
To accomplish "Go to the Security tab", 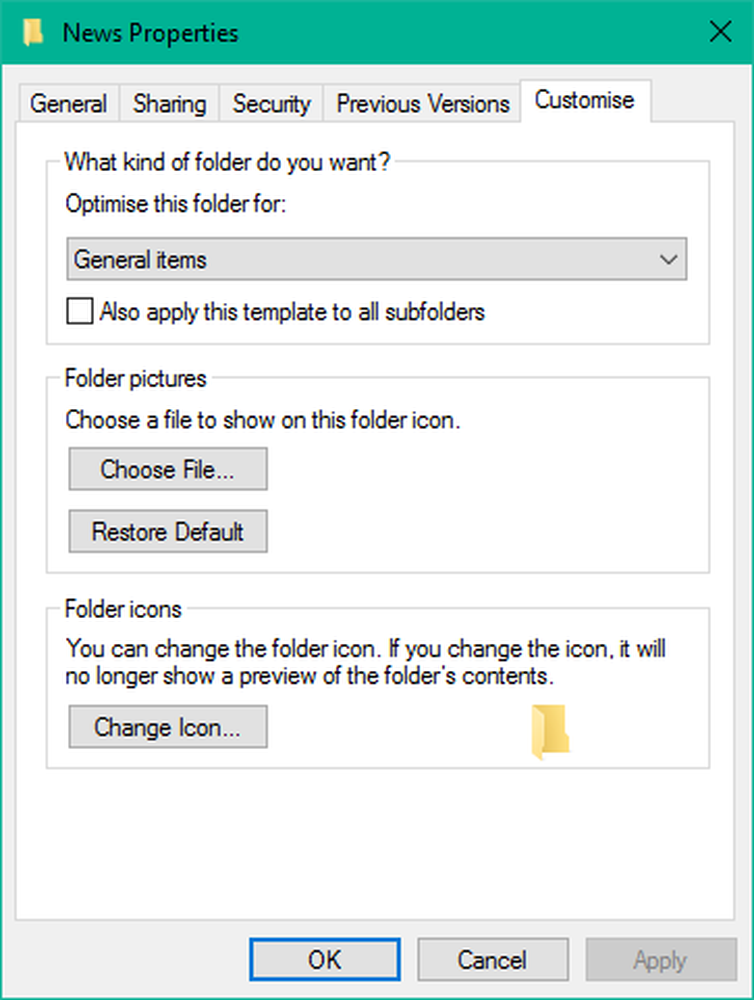I will click(270, 103).
